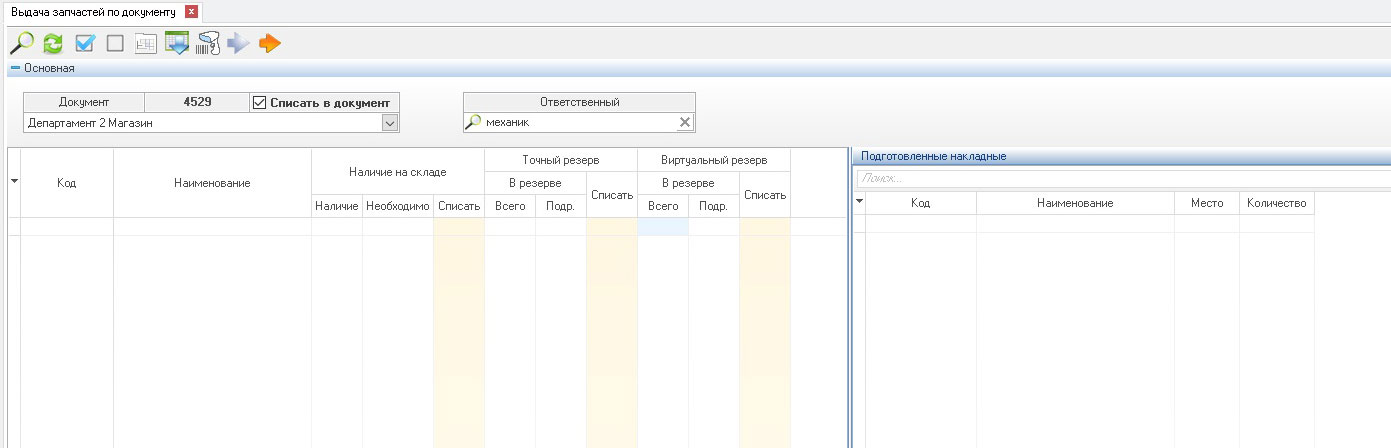
Task: Click magnifier icon in Ответственный field
Action: 474,122
